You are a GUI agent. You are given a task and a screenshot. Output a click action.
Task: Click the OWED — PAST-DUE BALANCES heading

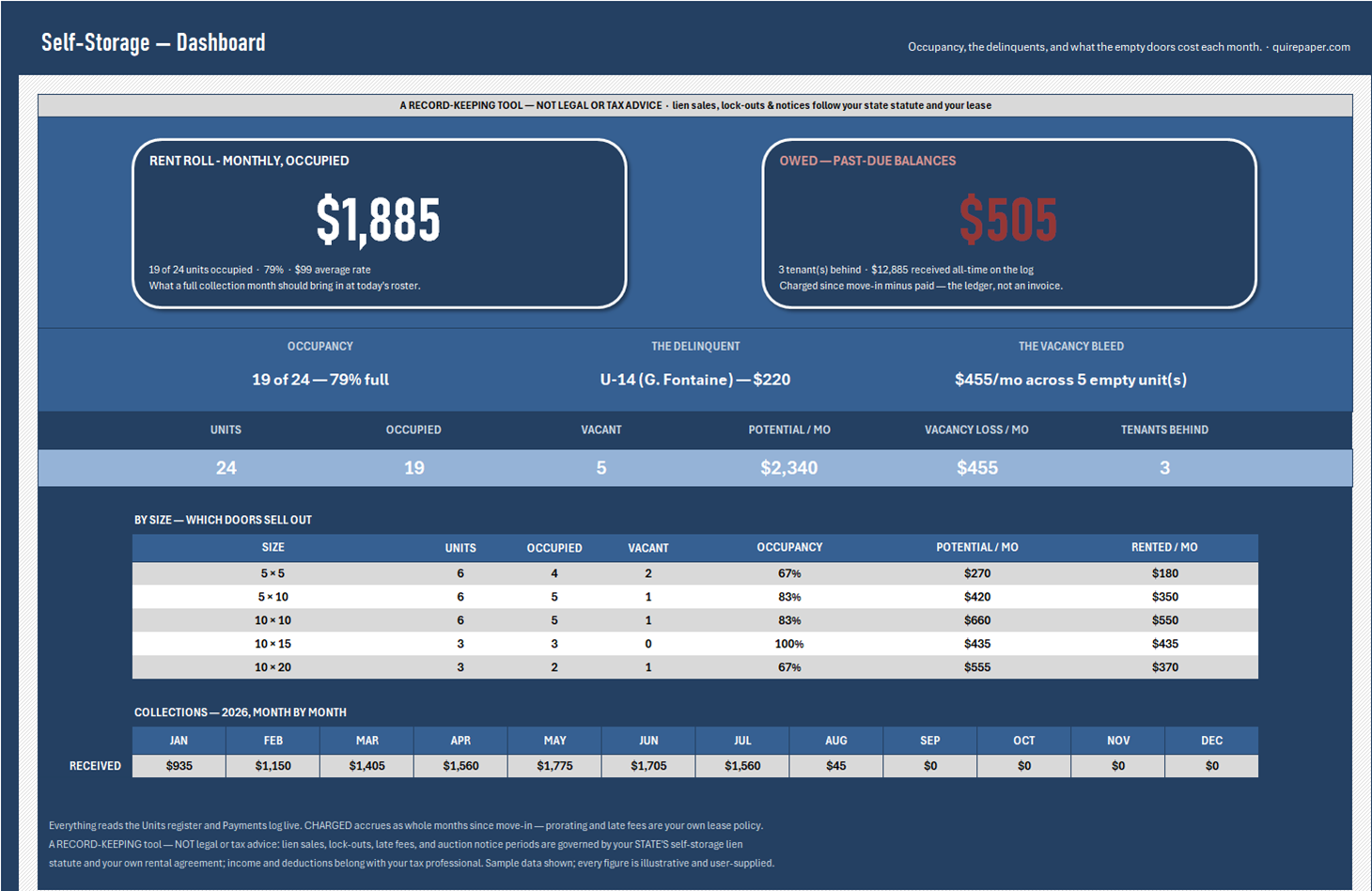click(x=867, y=161)
